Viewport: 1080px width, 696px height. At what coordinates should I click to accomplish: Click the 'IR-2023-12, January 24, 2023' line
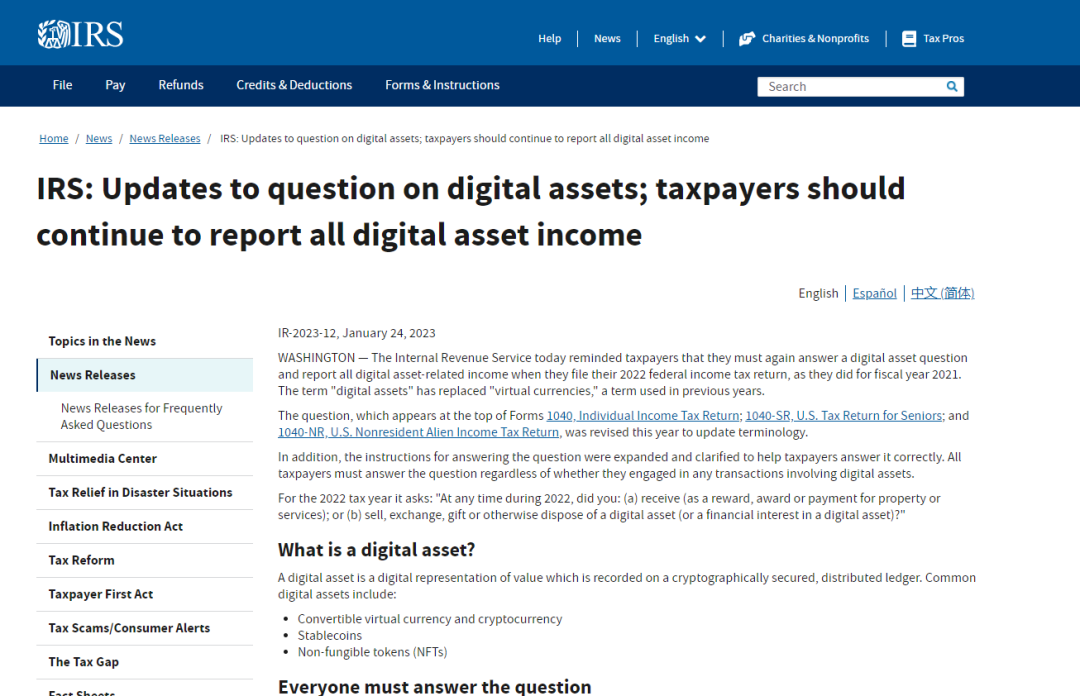(x=357, y=333)
